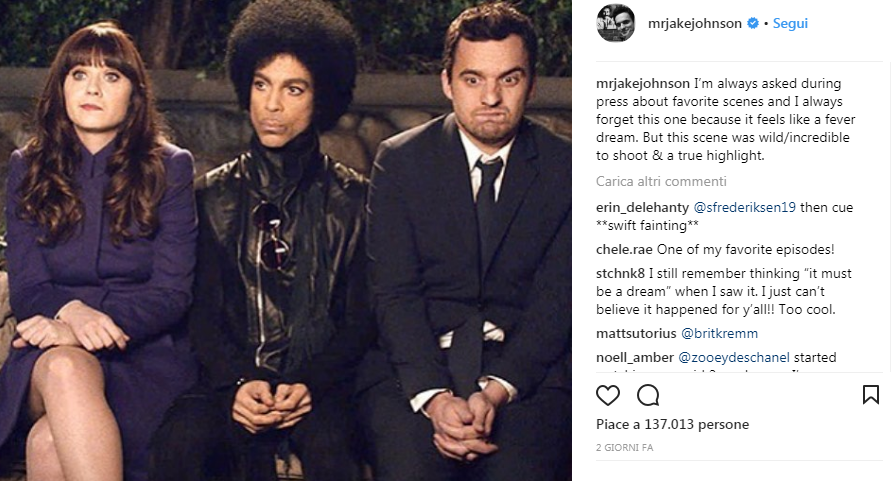Open the 2 GIORNI FA timestamp
The image size is (891, 481).
tap(624, 447)
